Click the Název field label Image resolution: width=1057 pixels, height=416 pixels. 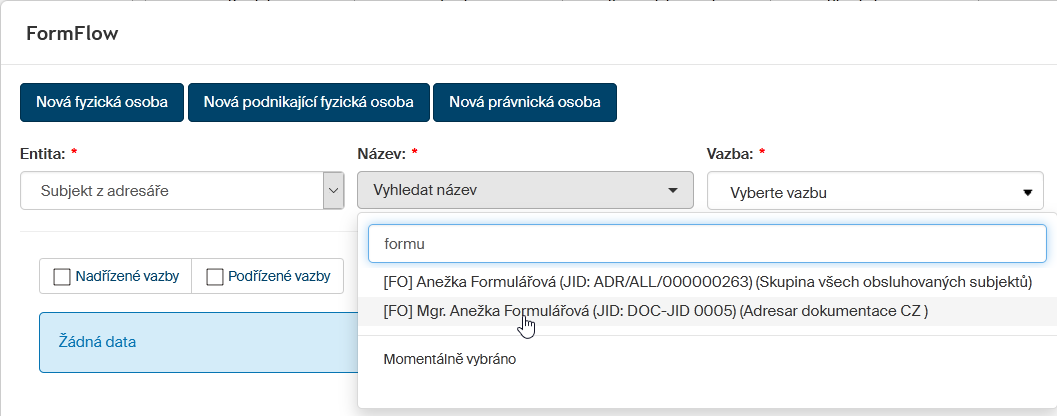coord(381,153)
